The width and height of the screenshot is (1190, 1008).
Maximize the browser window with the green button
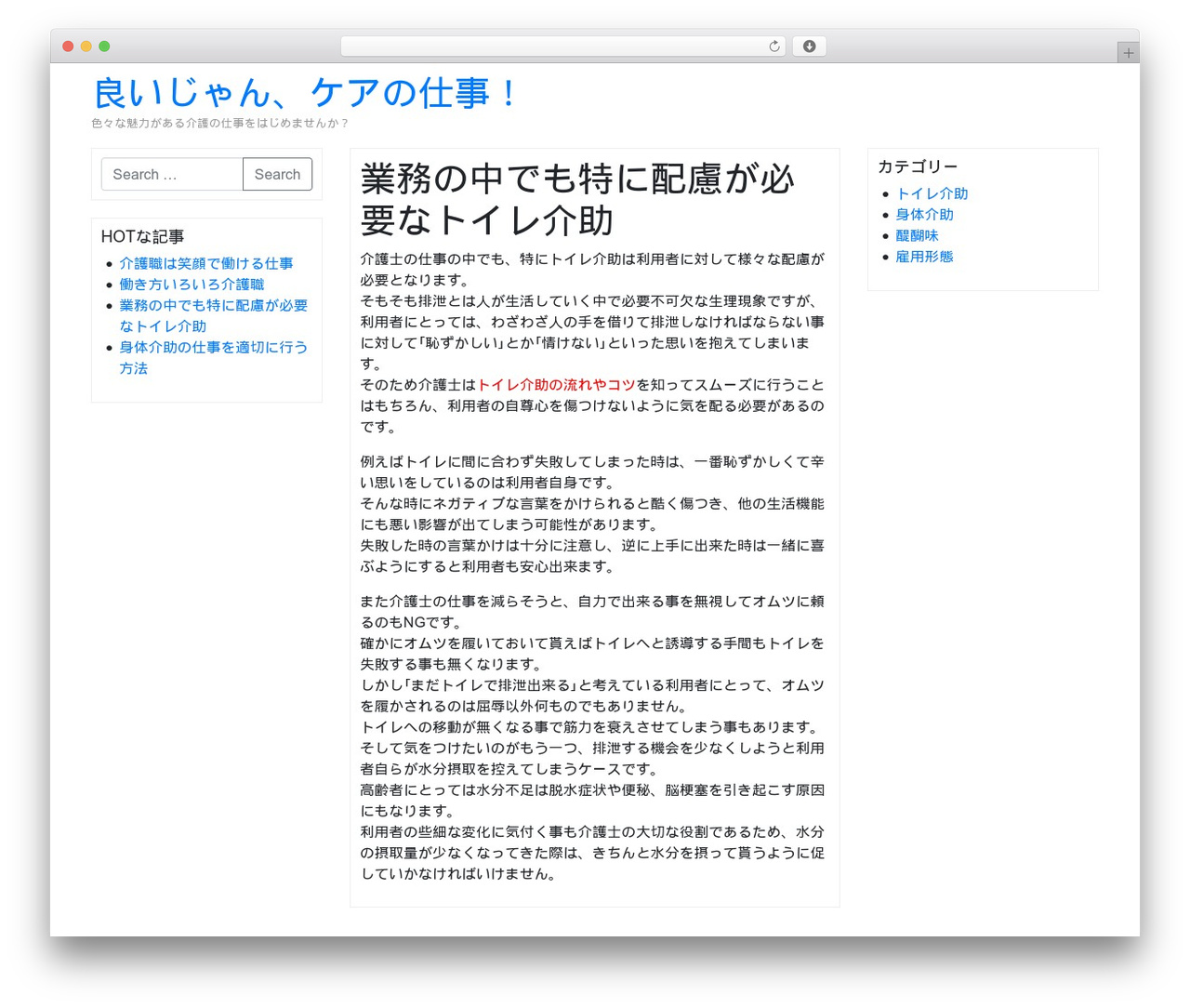tap(104, 46)
